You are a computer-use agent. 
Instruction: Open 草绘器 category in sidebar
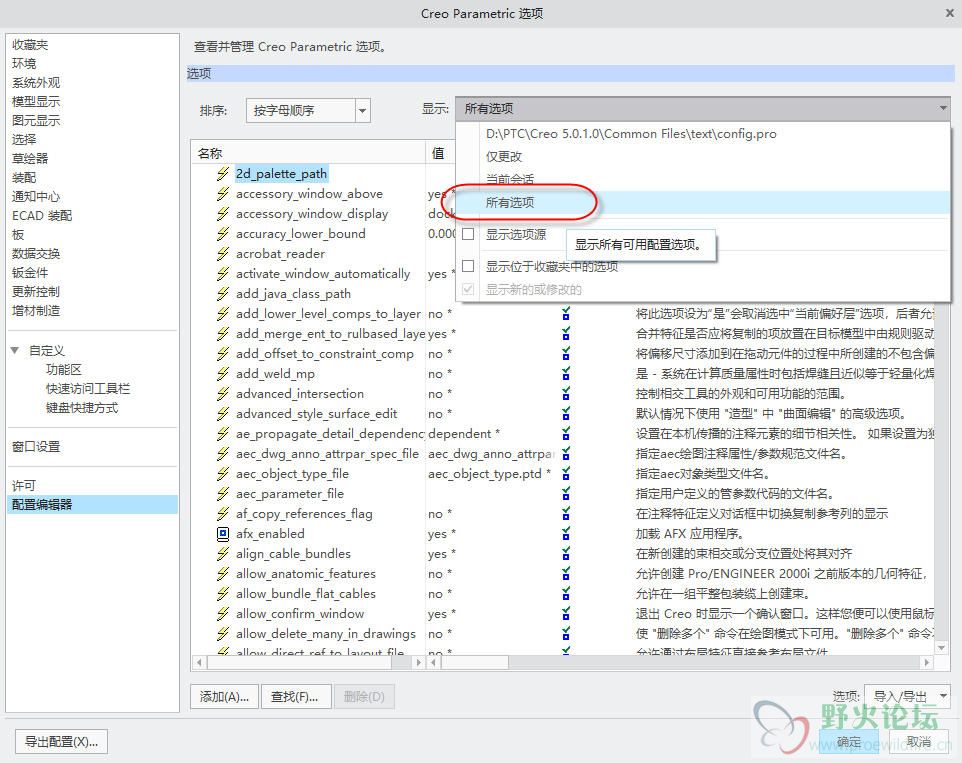[30, 159]
